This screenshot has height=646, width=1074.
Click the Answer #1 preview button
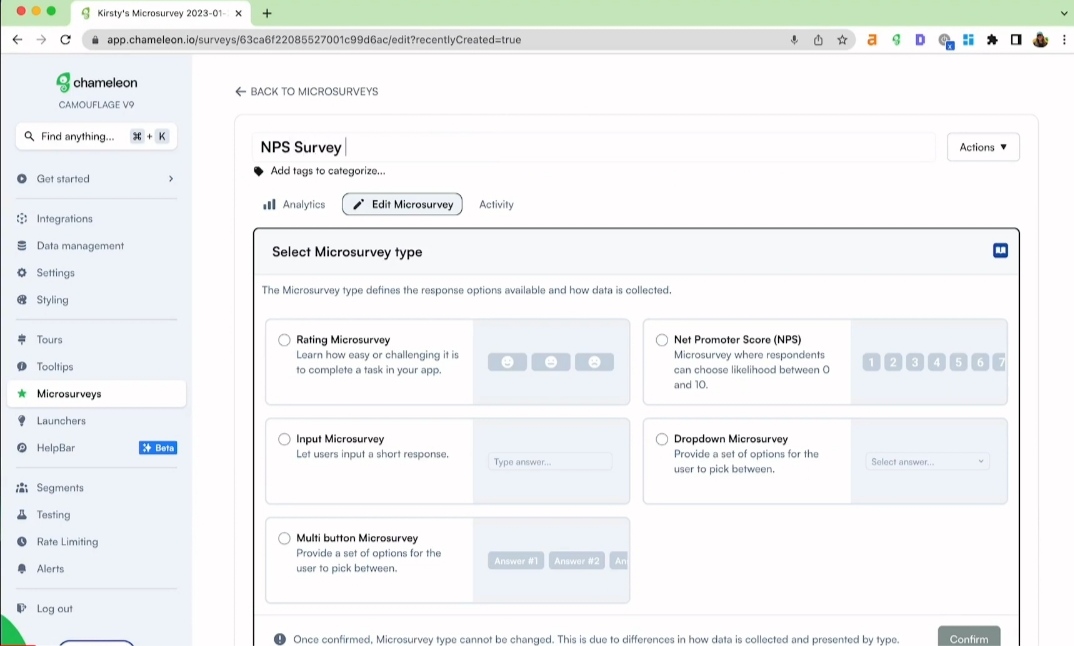[516, 561]
